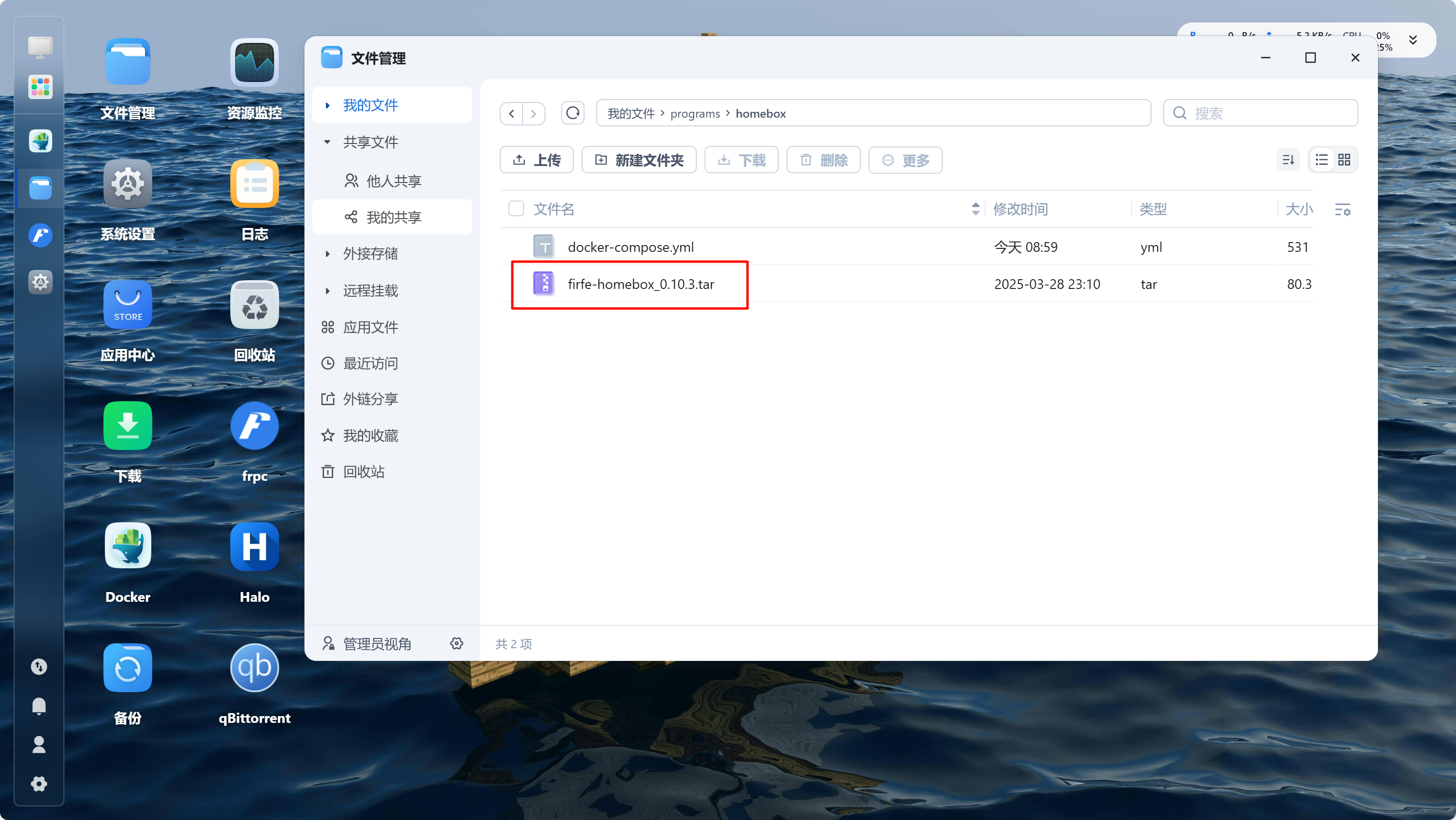Expand the 我的文件 tree node

pos(327,105)
